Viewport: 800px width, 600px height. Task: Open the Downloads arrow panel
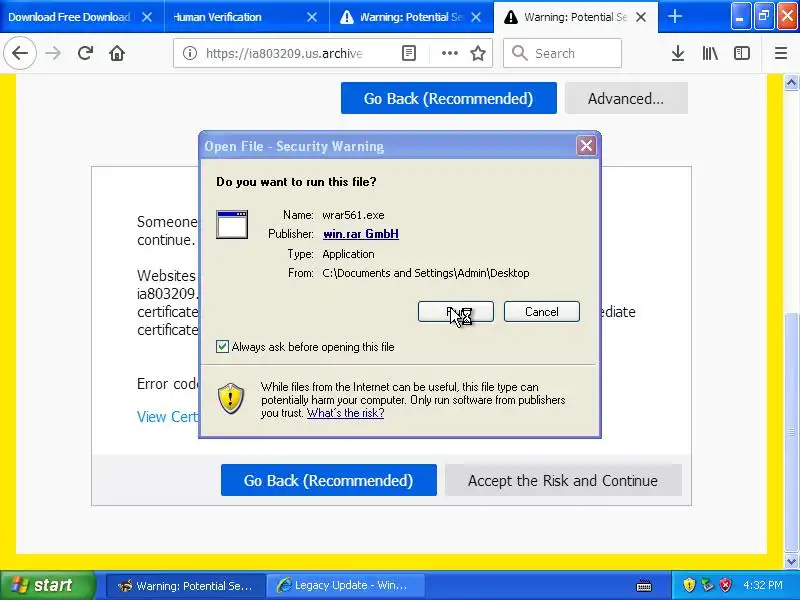[x=678, y=53]
